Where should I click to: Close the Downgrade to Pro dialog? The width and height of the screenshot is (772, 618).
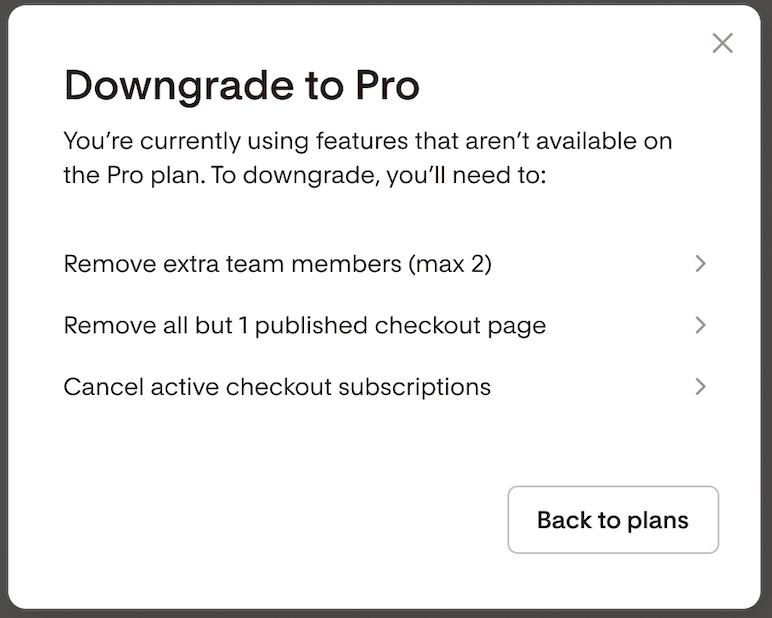(x=722, y=43)
